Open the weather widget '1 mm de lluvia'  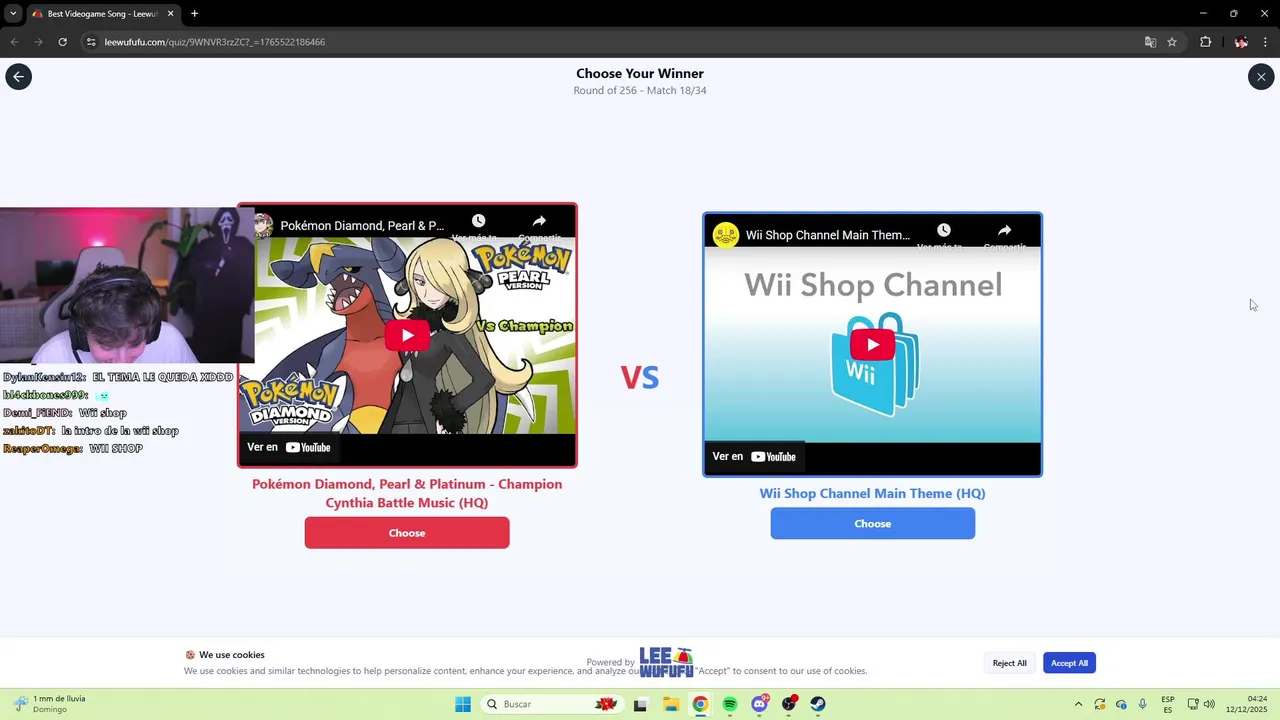(50, 704)
